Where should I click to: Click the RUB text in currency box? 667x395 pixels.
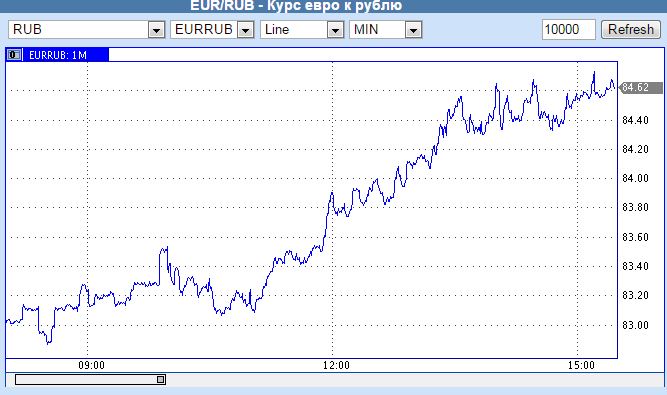tap(27, 29)
